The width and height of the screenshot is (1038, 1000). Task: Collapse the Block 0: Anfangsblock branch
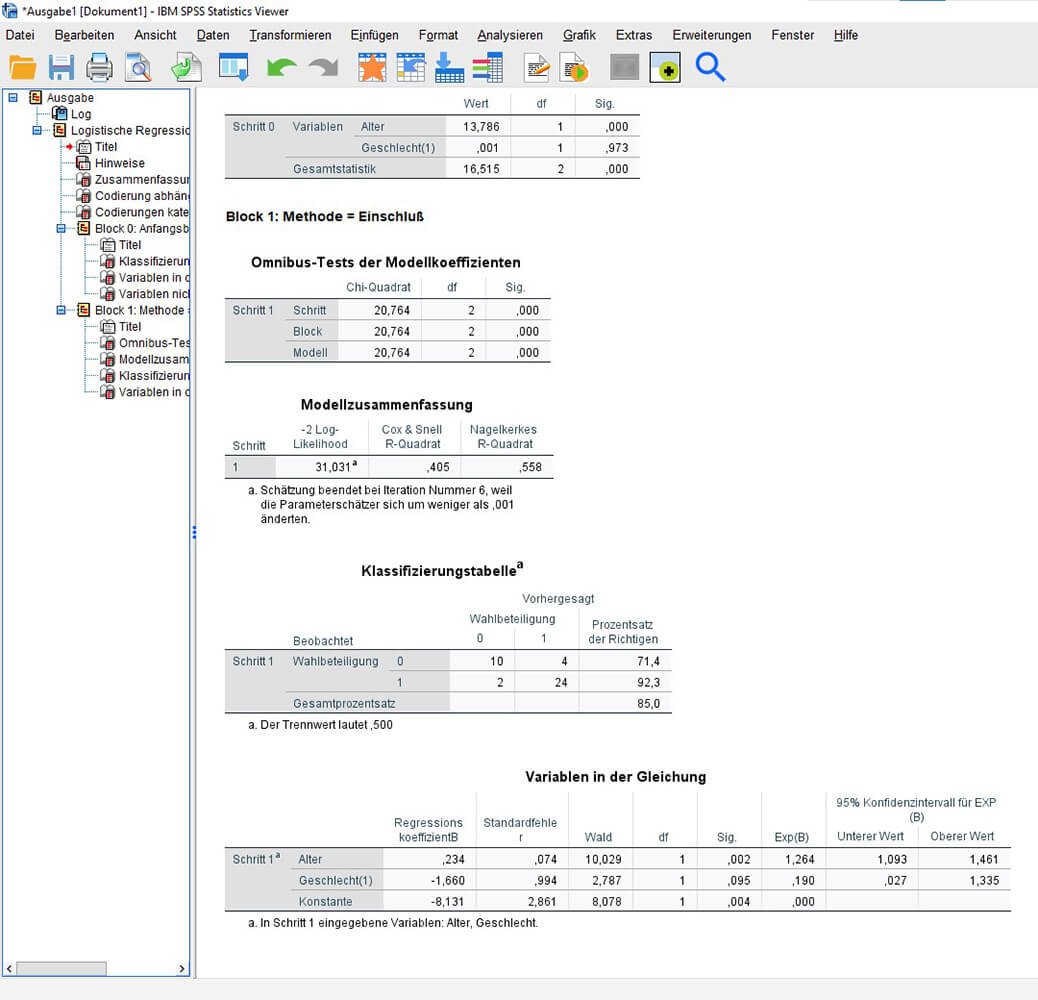[x=61, y=228]
